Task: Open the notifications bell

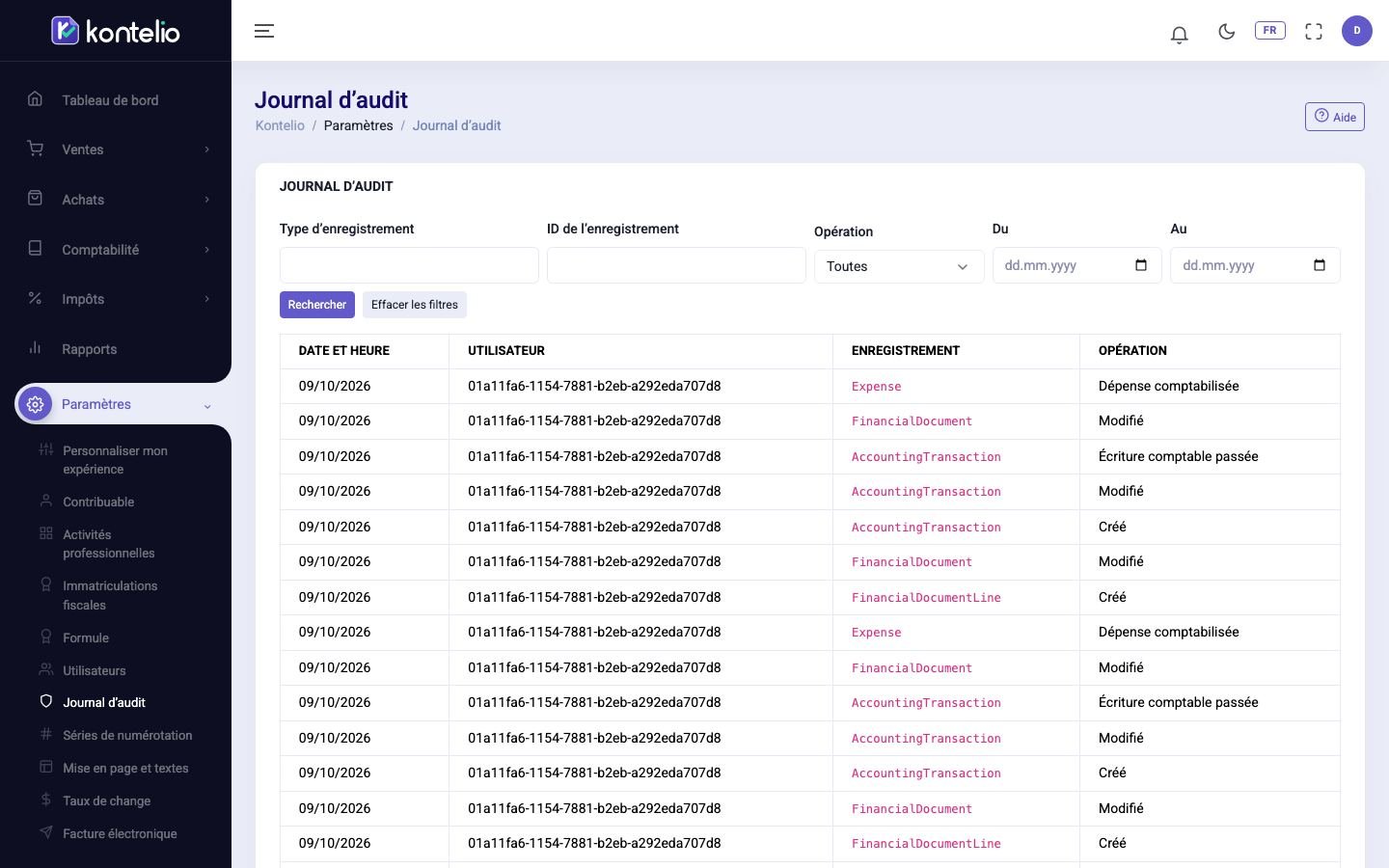Action: tap(1179, 34)
